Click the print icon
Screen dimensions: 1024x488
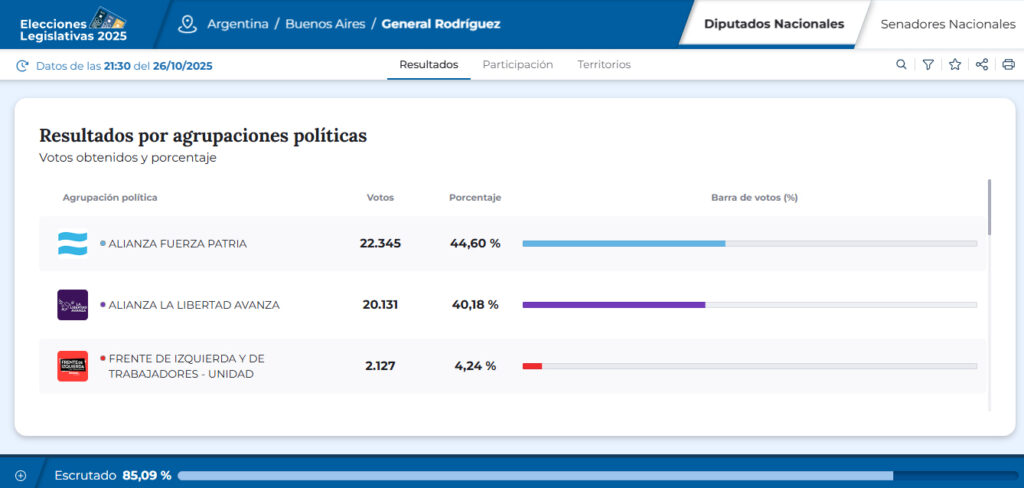point(1008,65)
